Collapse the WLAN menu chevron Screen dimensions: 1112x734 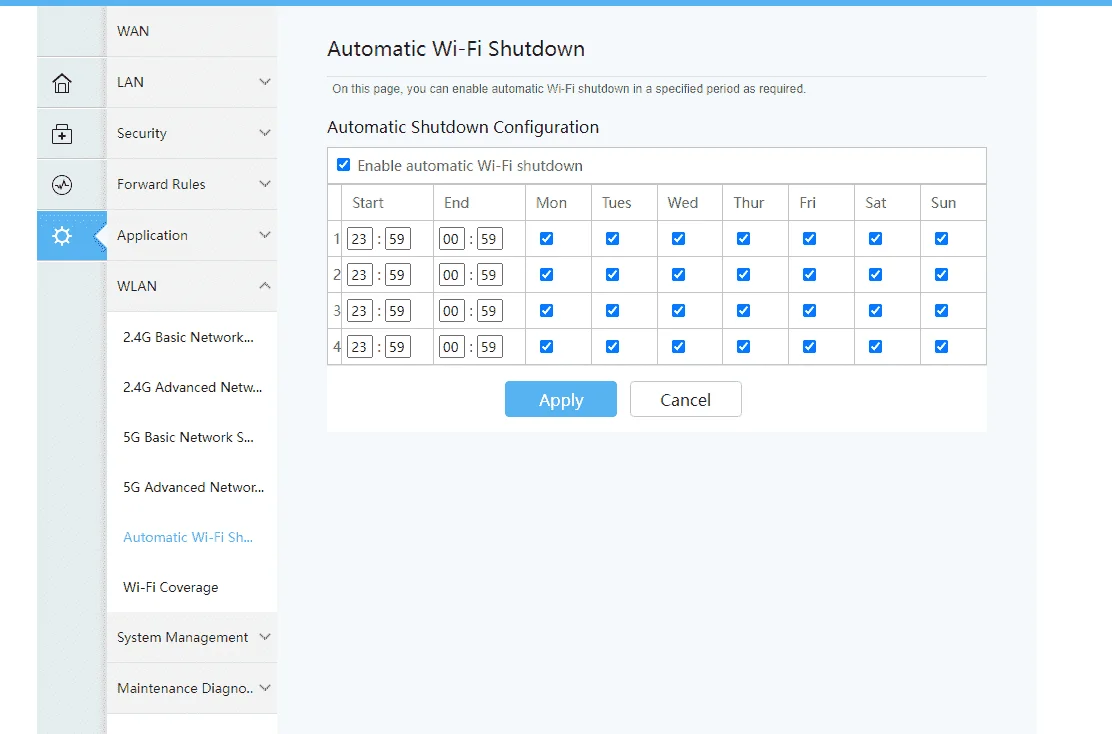point(265,286)
